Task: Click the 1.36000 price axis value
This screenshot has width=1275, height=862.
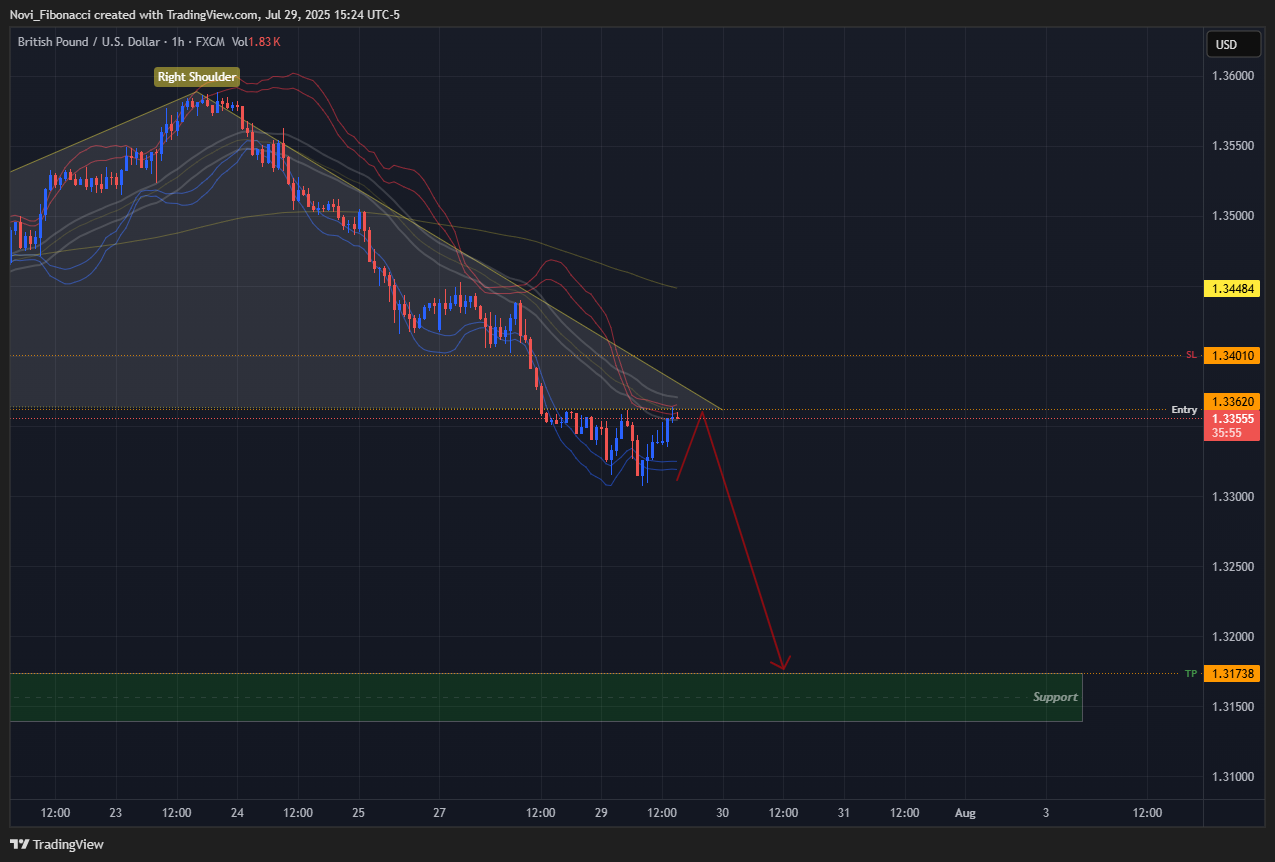Action: click(1231, 76)
